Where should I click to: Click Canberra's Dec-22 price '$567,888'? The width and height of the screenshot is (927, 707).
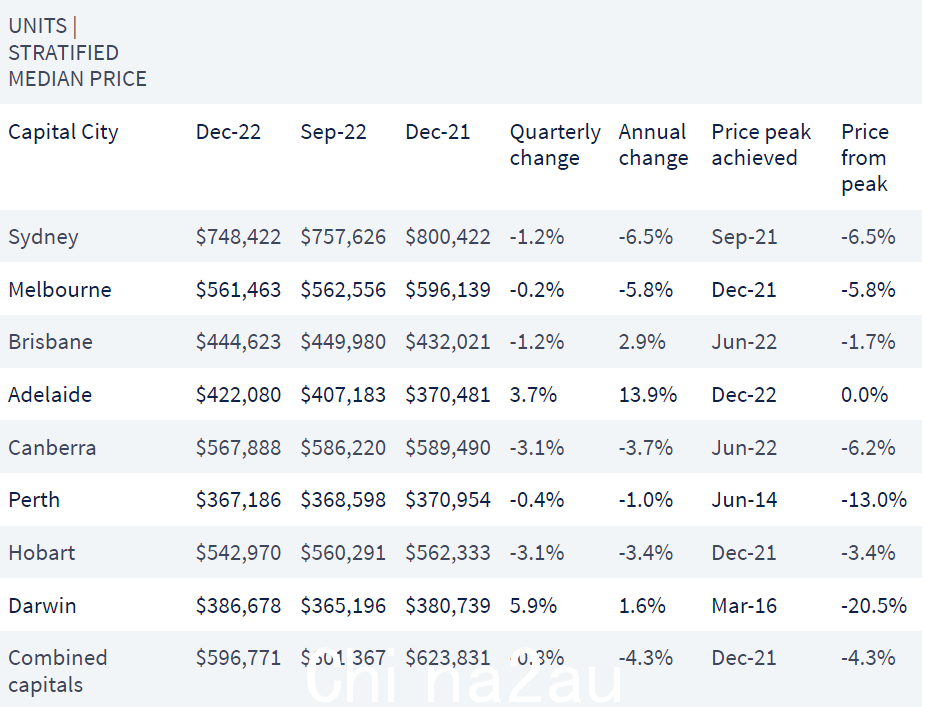[x=238, y=447]
